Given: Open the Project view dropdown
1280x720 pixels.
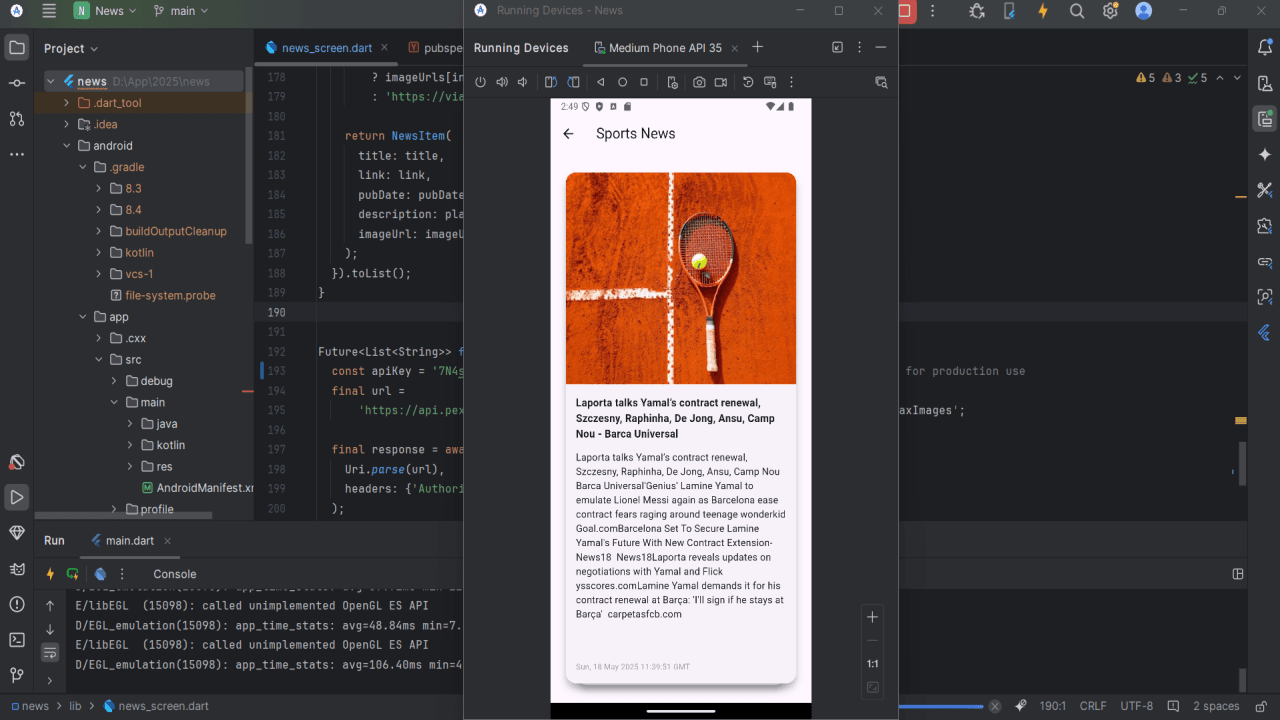Looking at the screenshot, I should tap(71, 48).
